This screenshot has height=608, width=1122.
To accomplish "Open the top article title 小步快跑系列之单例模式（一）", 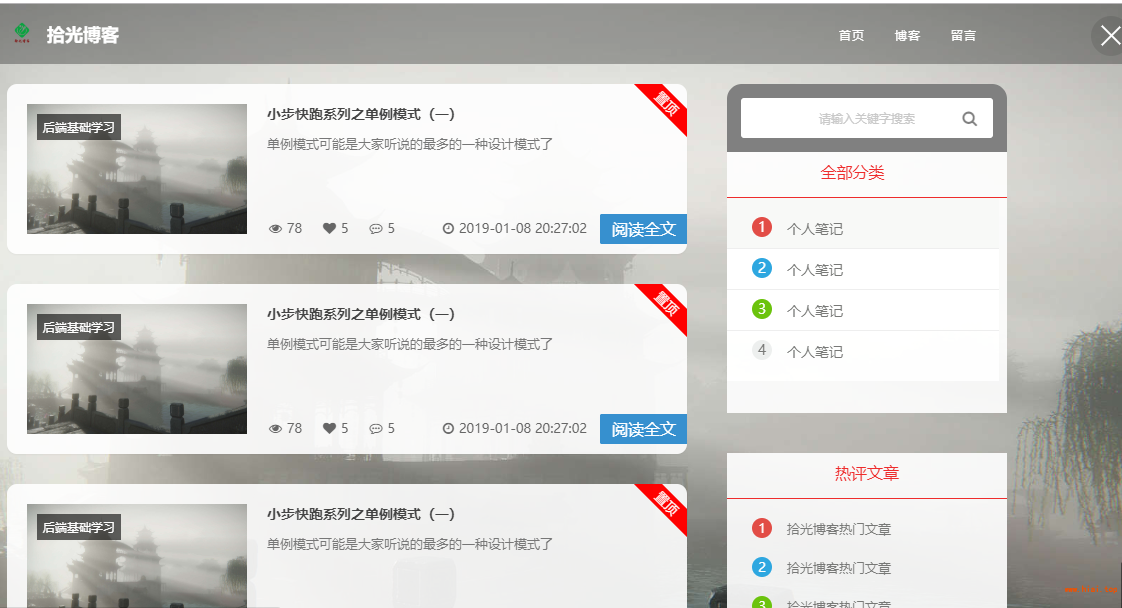I will coord(361,114).
